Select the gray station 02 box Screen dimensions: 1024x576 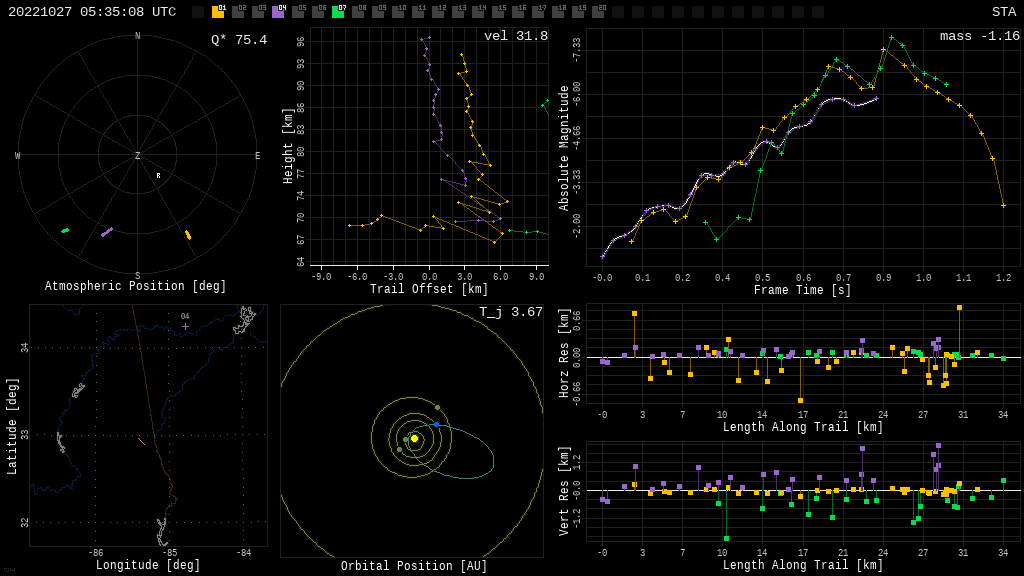[238, 12]
